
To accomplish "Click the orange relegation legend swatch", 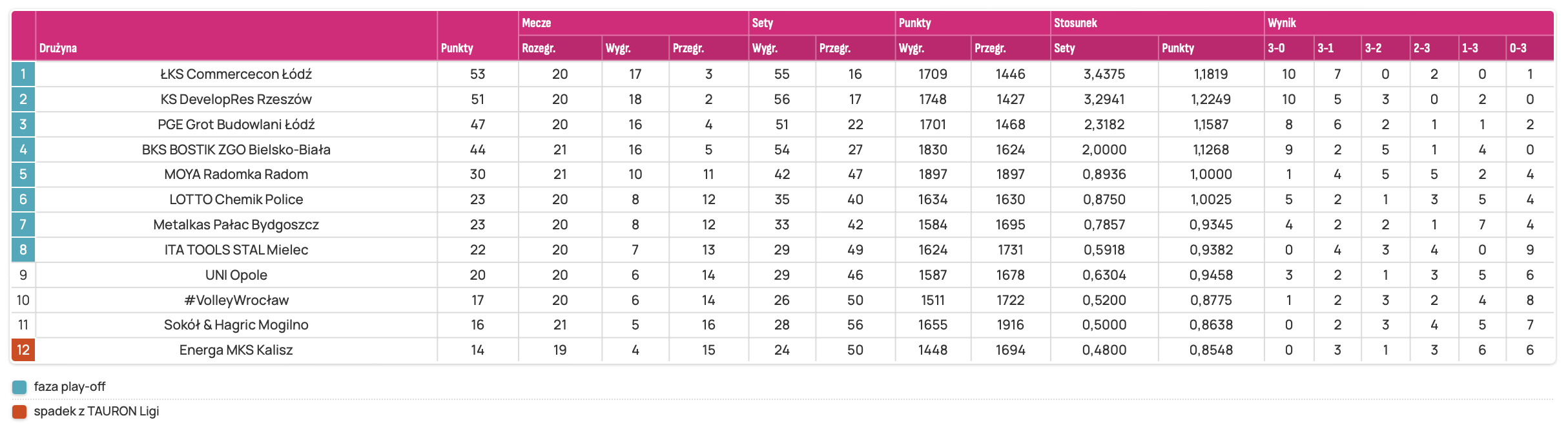I will pyautogui.click(x=19, y=412).
